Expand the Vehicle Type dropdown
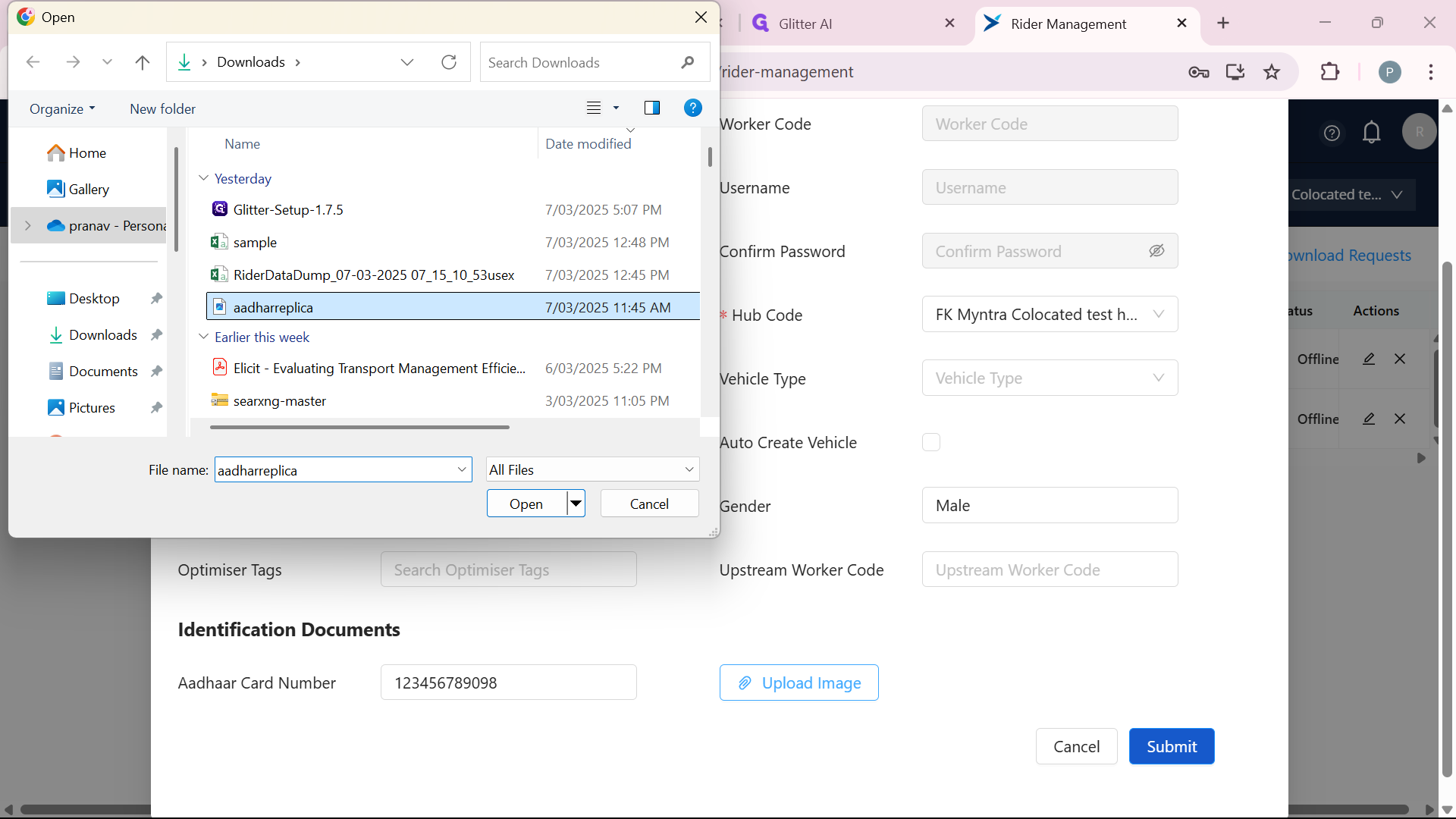 pos(1050,378)
